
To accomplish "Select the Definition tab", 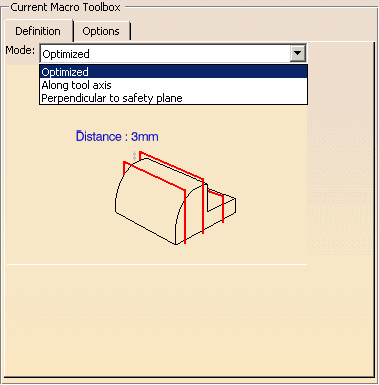I will tap(38, 31).
